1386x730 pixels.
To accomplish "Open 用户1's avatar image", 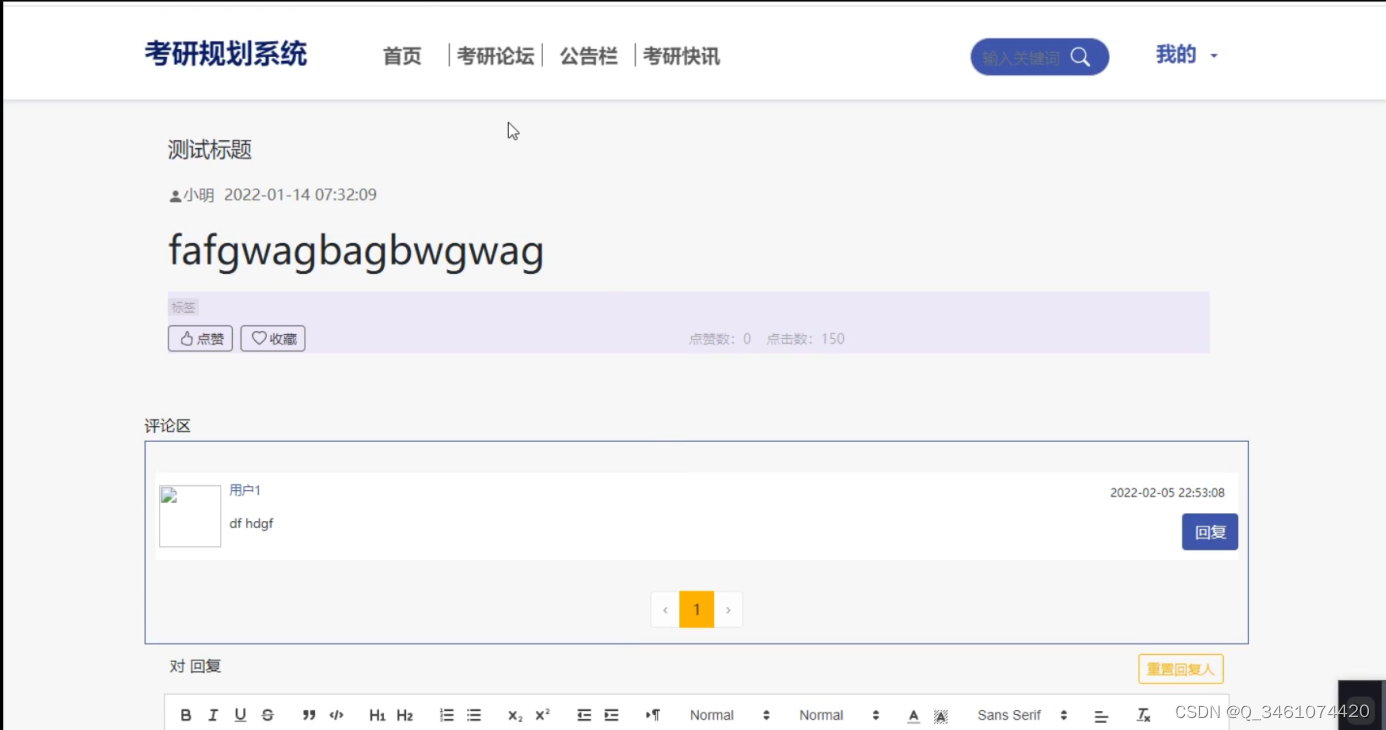I will pyautogui.click(x=190, y=516).
